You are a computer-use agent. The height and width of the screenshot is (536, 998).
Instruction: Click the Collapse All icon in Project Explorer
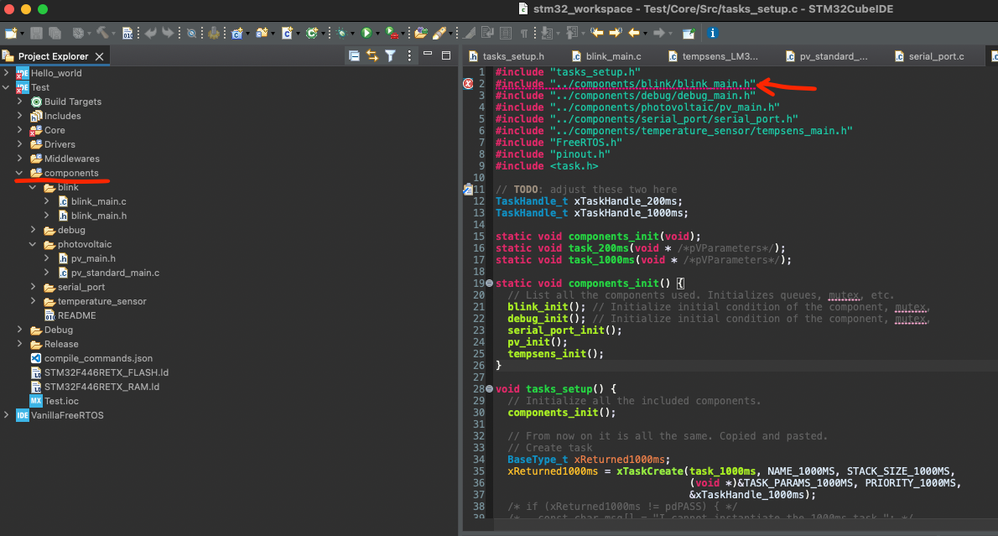[x=354, y=56]
